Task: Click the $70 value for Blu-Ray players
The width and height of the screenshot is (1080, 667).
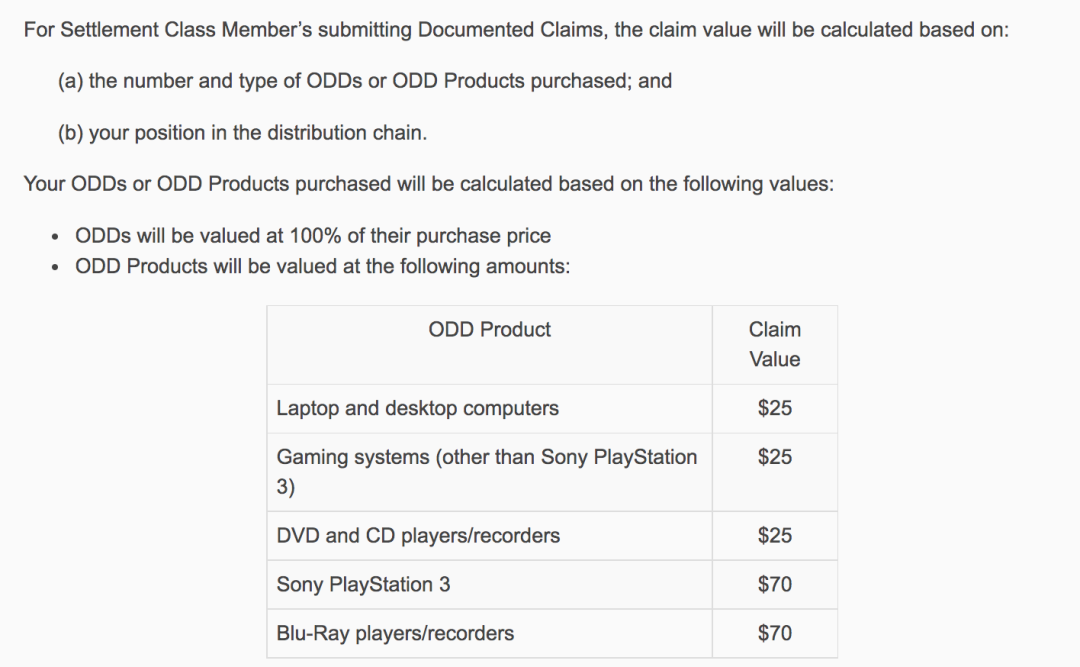Action: click(775, 633)
